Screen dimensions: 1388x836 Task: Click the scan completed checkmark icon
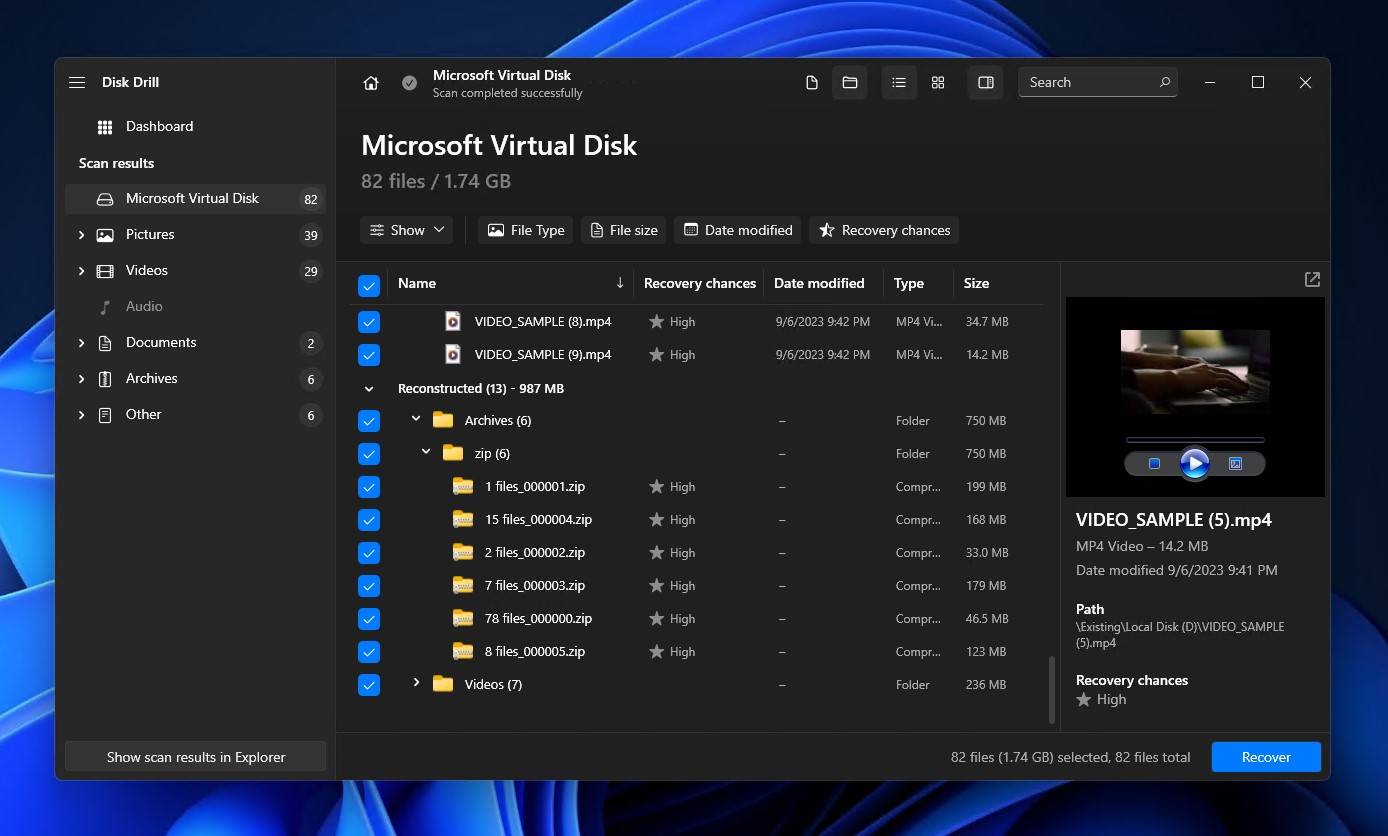coord(409,83)
